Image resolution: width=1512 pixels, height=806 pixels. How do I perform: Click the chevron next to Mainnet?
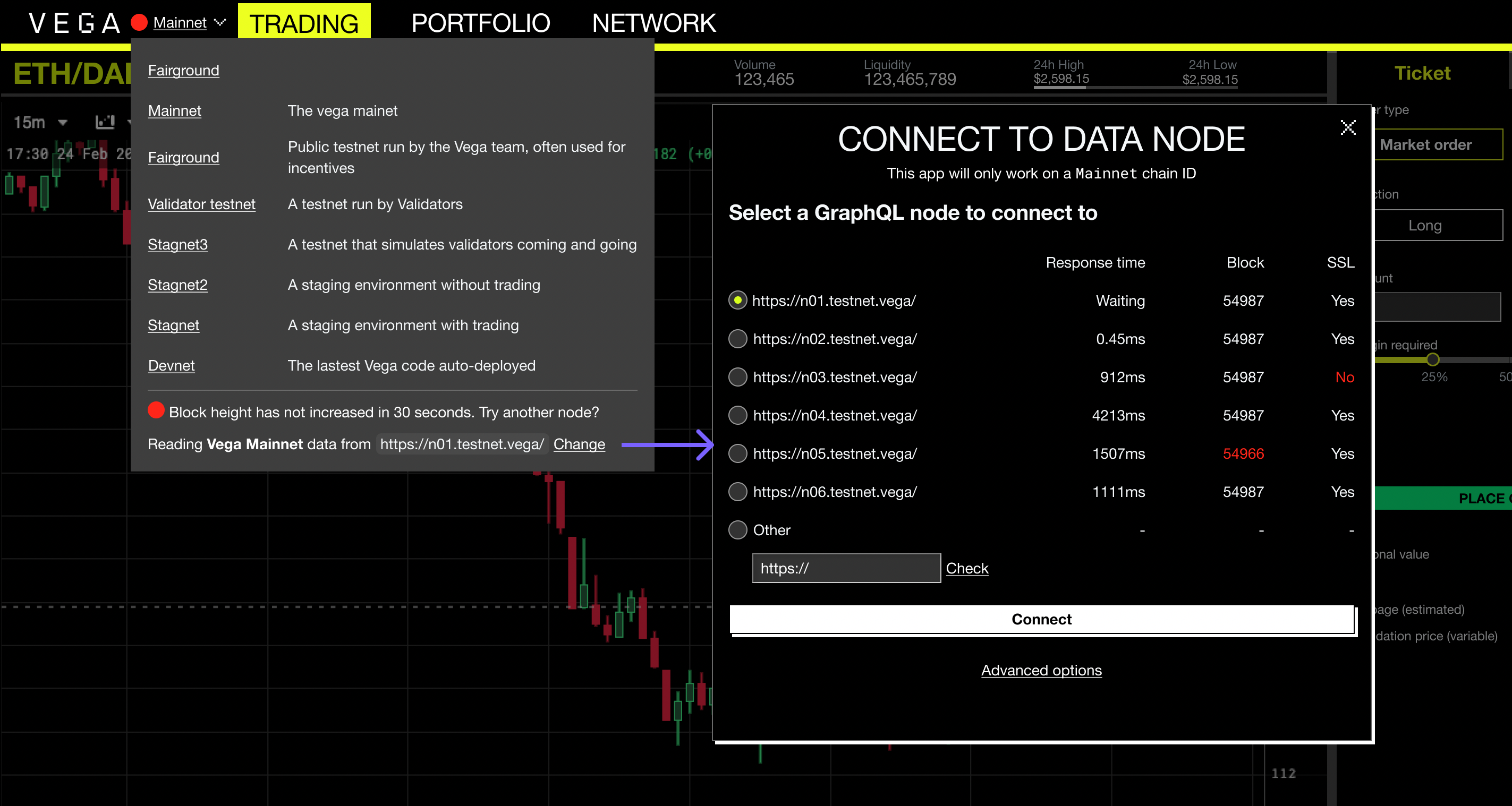point(220,23)
